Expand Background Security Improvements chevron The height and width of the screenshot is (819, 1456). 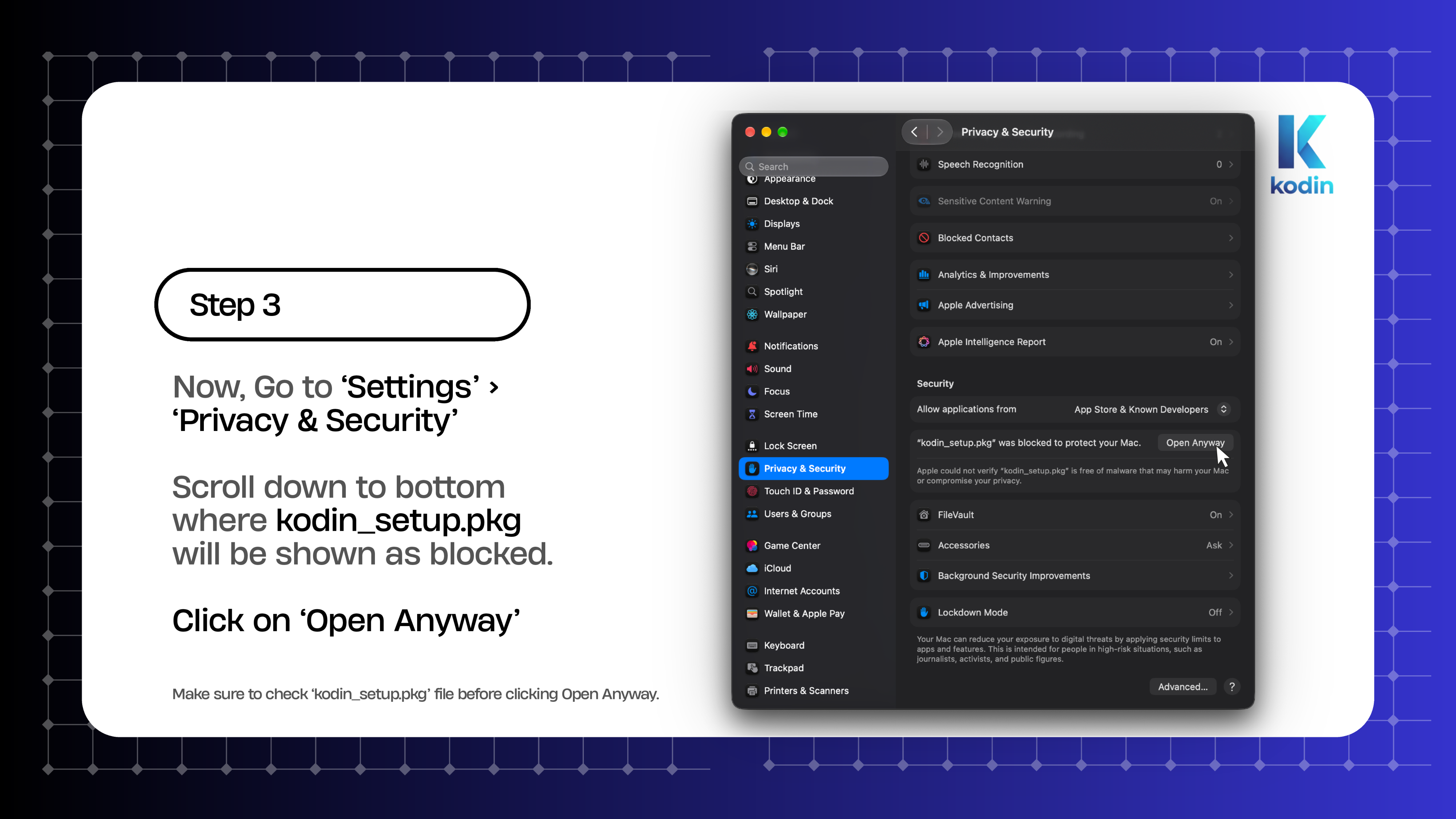point(1230,575)
